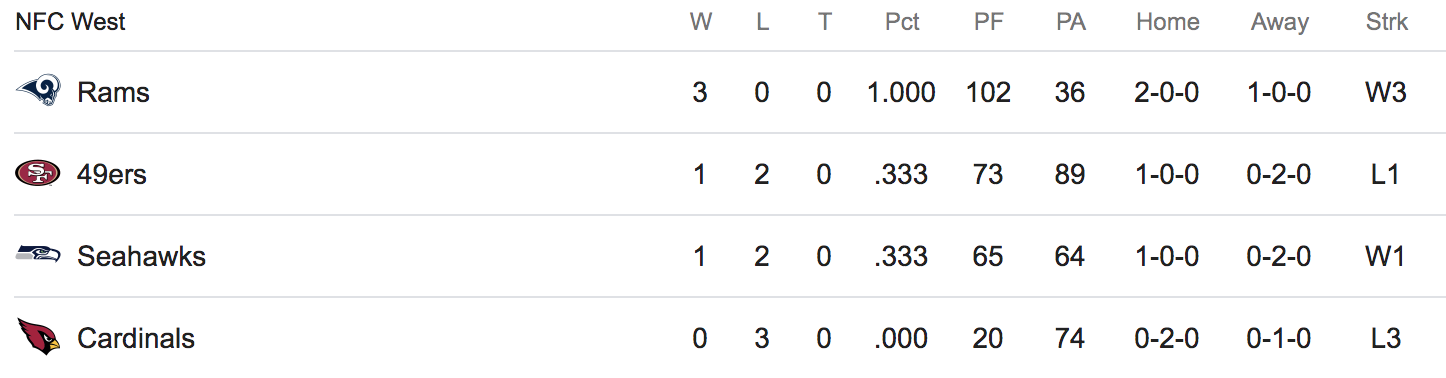The width and height of the screenshot is (1446, 378).
Task: Click the W column header
Action: pyautogui.click(x=701, y=22)
